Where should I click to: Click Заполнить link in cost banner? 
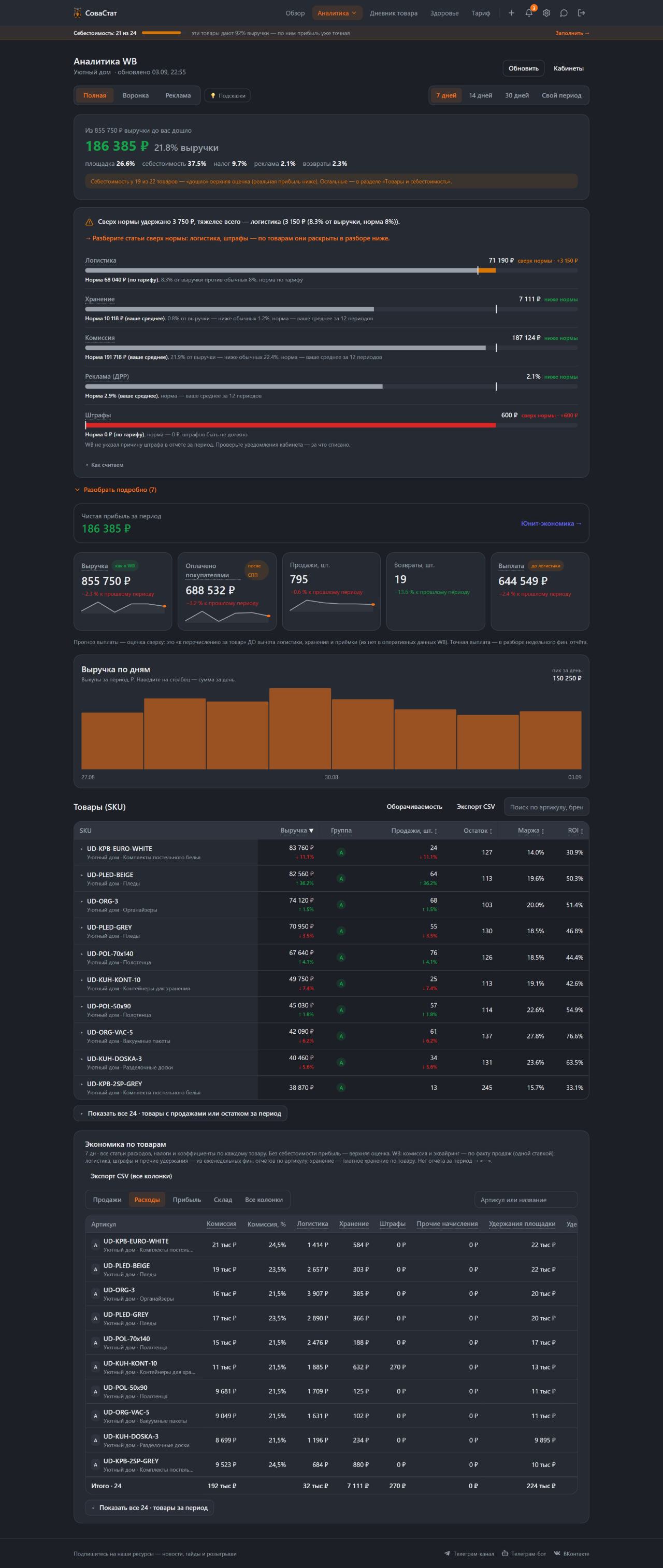(x=572, y=33)
